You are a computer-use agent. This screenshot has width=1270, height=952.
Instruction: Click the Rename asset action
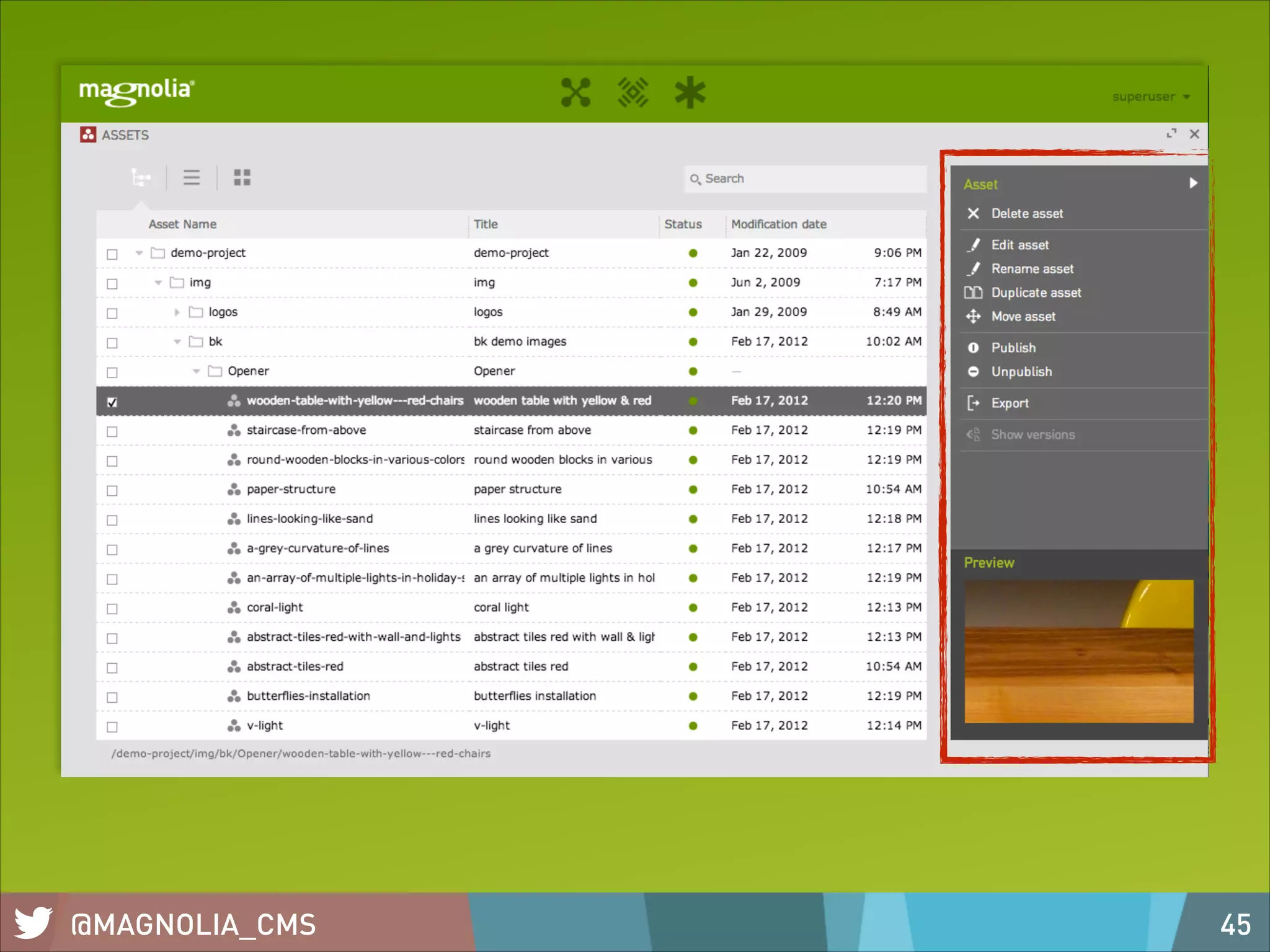[1032, 269]
